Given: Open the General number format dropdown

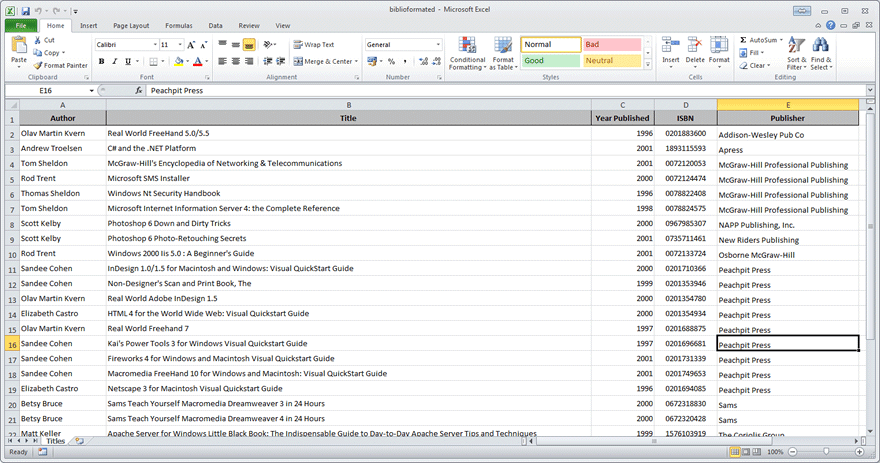Looking at the screenshot, I should pos(438,44).
